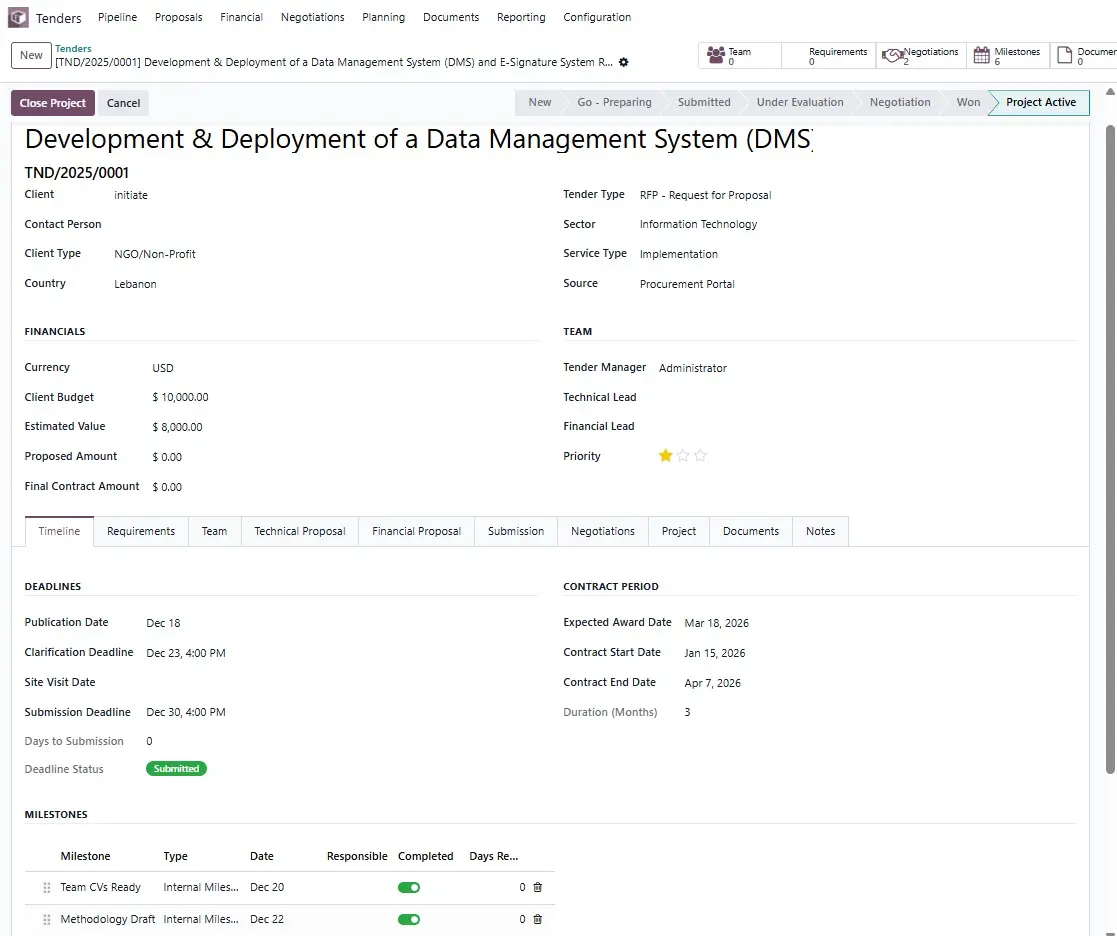Edit the Client Budget amount field

(180, 397)
